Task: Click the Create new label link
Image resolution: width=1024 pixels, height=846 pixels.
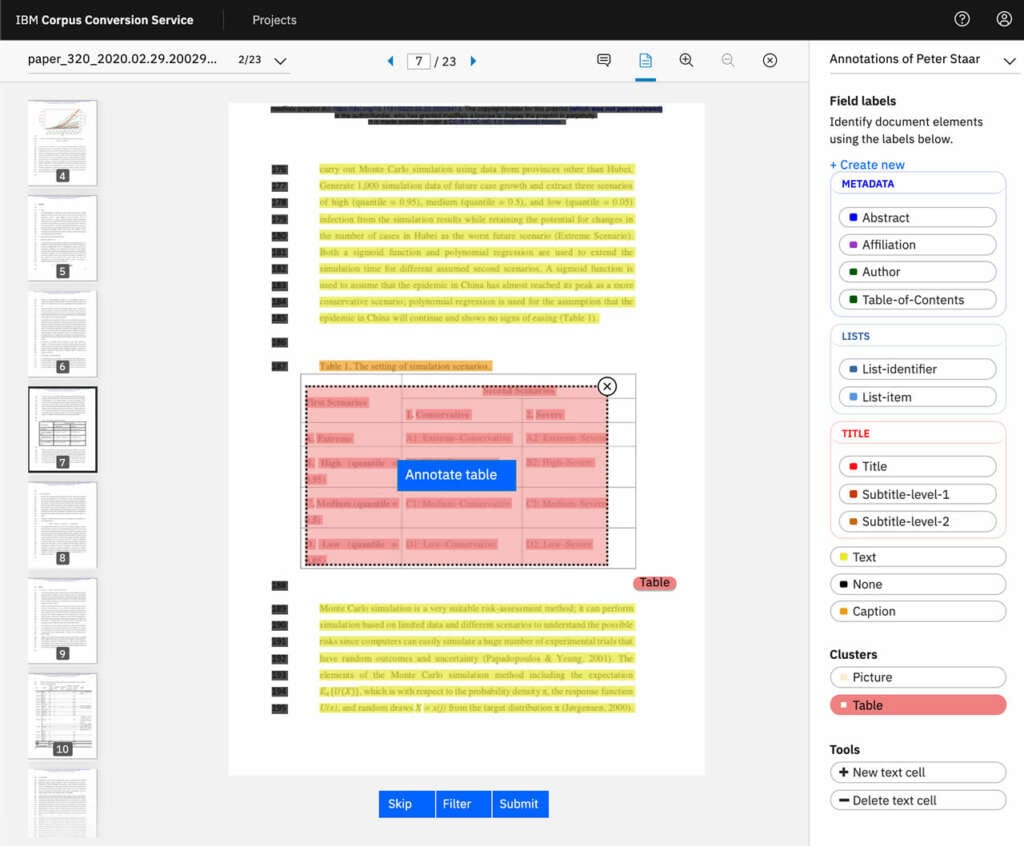Action: pos(867,165)
